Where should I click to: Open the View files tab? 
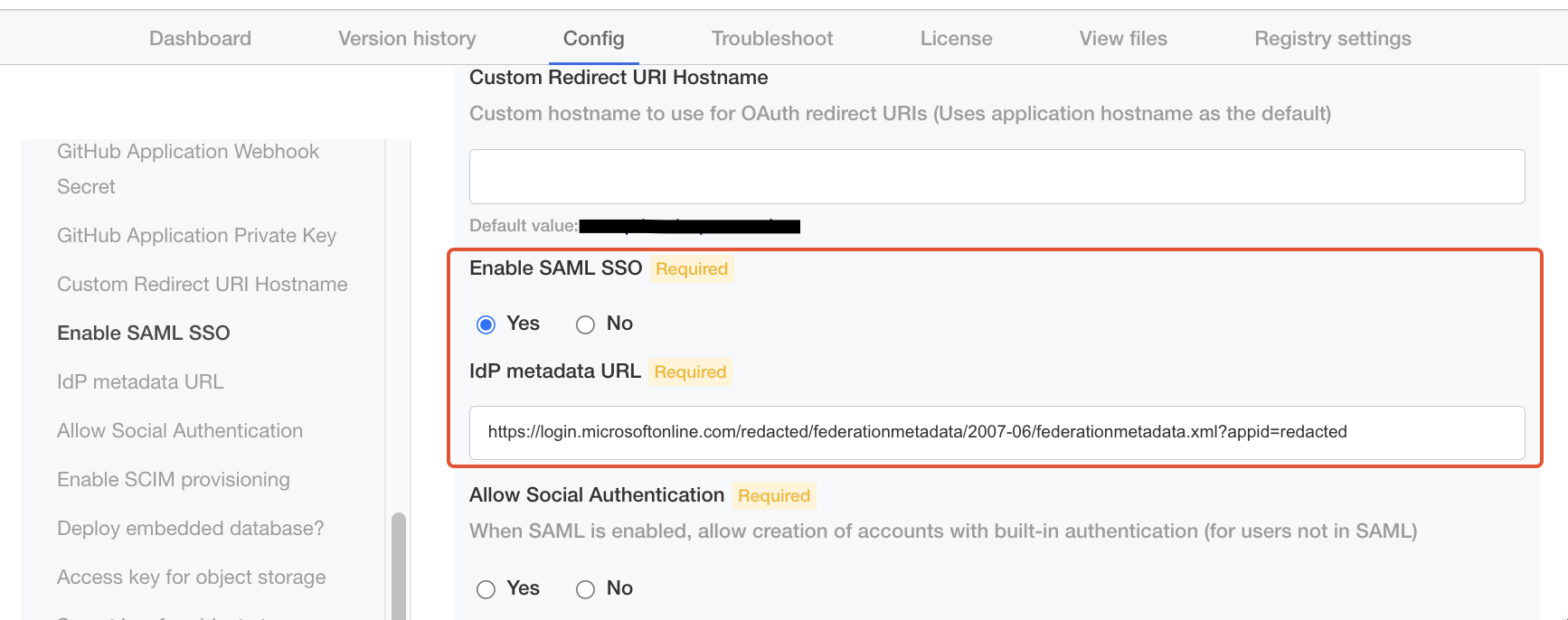[x=1122, y=39]
